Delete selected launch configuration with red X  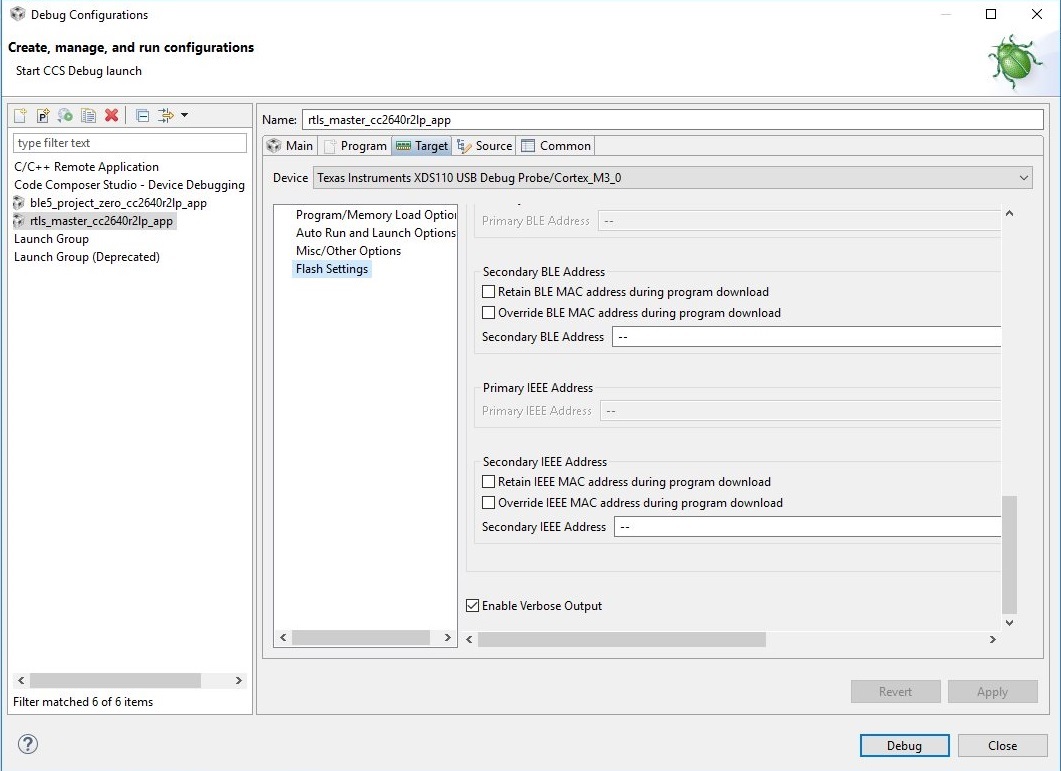tap(112, 116)
